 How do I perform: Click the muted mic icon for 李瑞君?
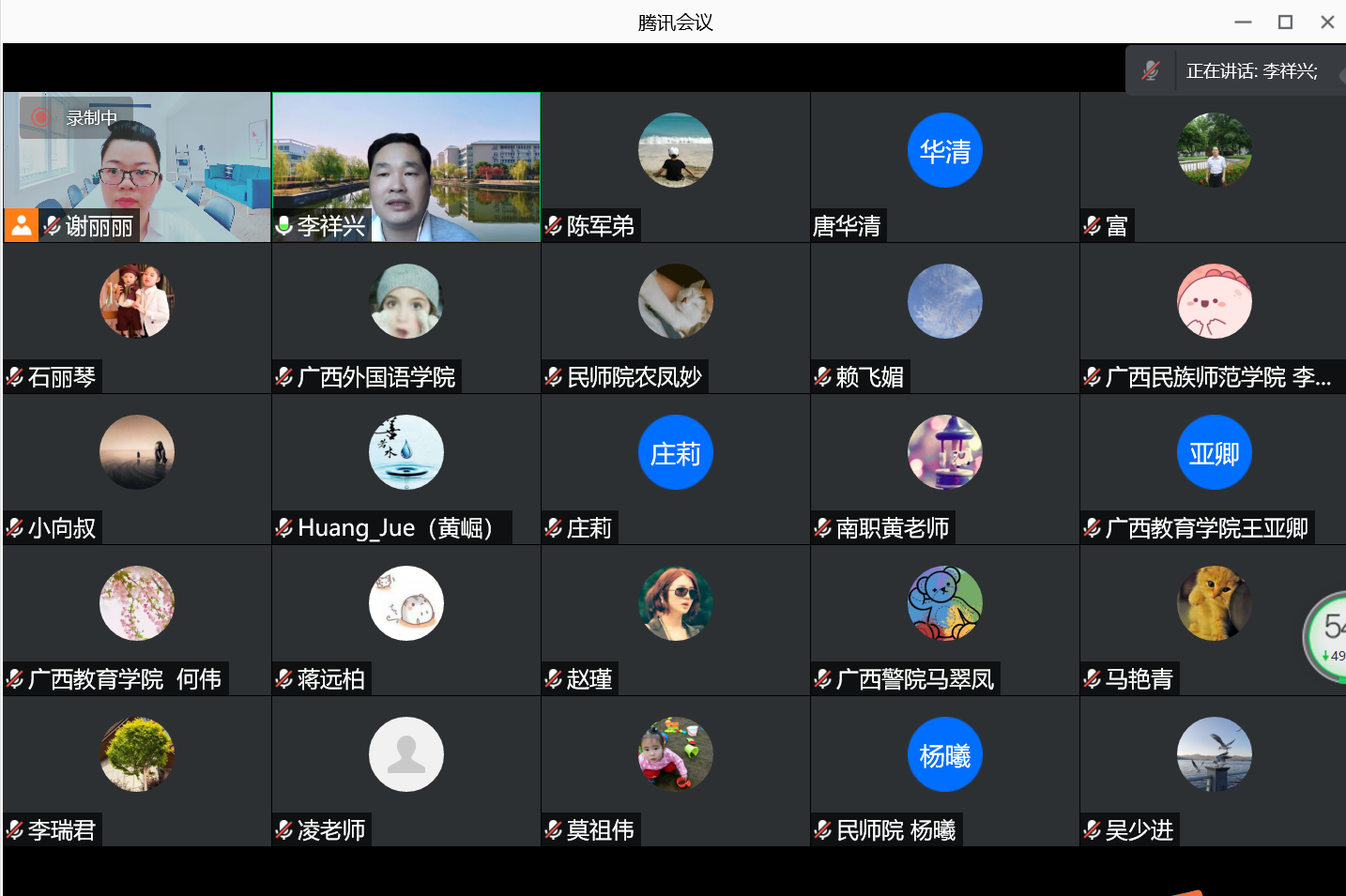[x=15, y=830]
